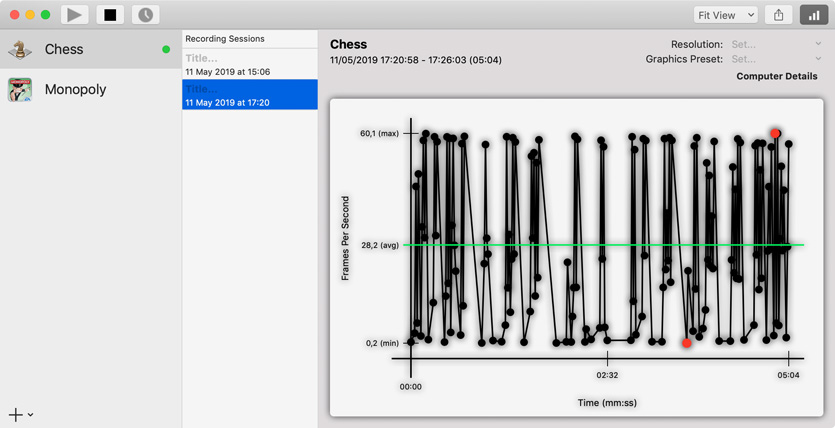
Task: Select session 11 May 2019 at 17:20
Action: (x=249, y=95)
